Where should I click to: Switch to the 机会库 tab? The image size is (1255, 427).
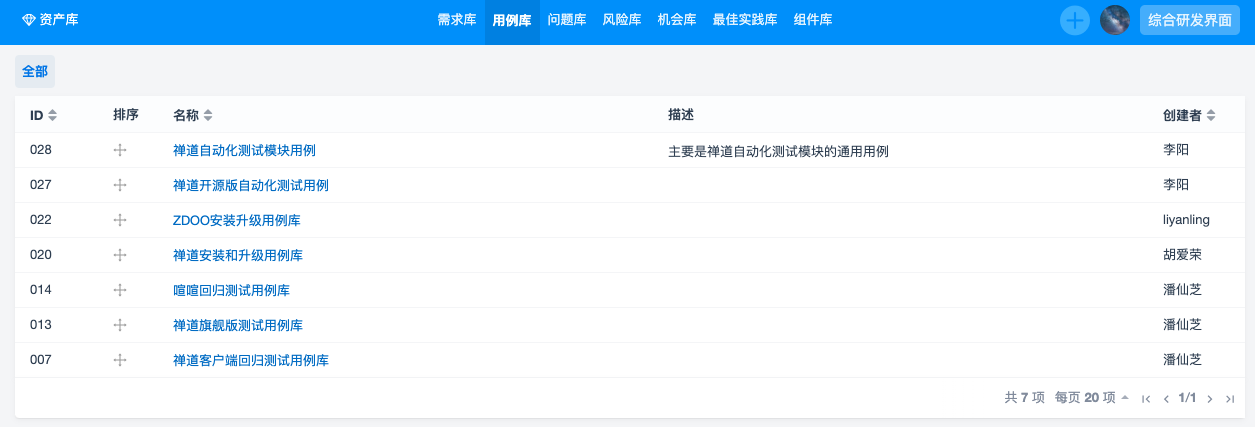tap(677, 20)
